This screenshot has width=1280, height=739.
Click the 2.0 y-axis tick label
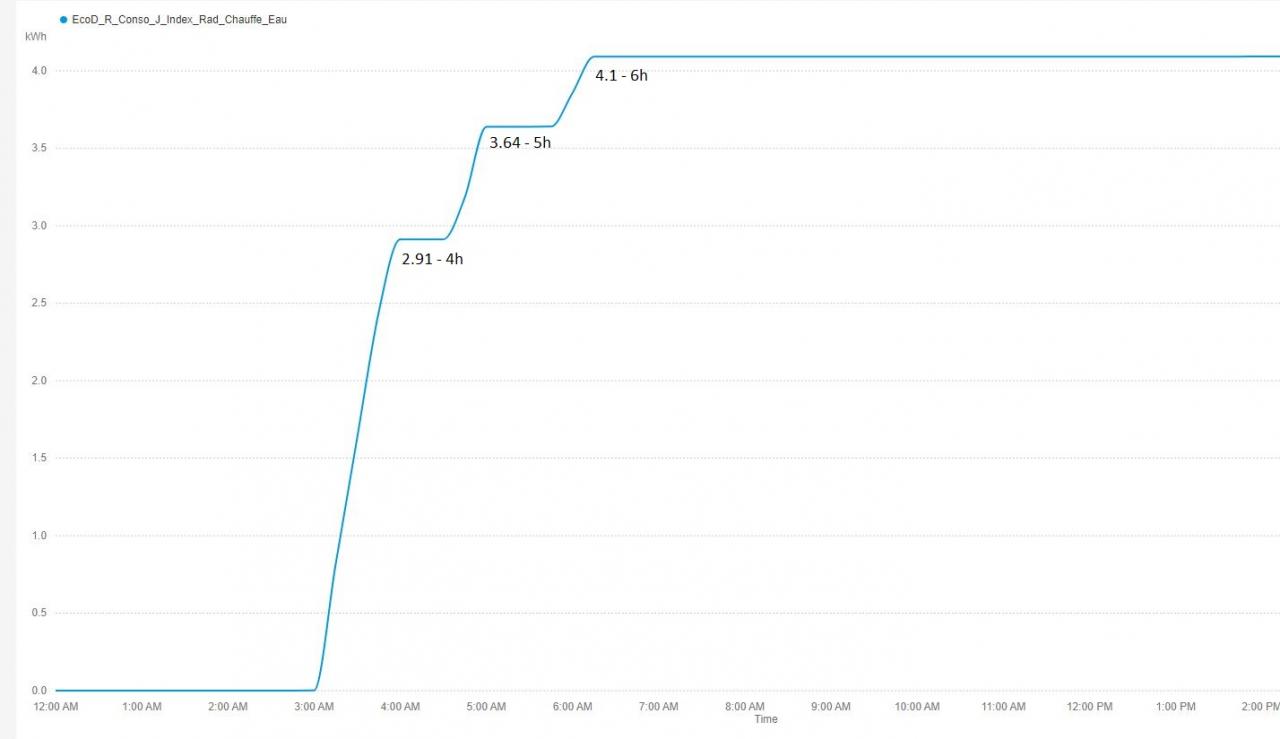click(39, 381)
